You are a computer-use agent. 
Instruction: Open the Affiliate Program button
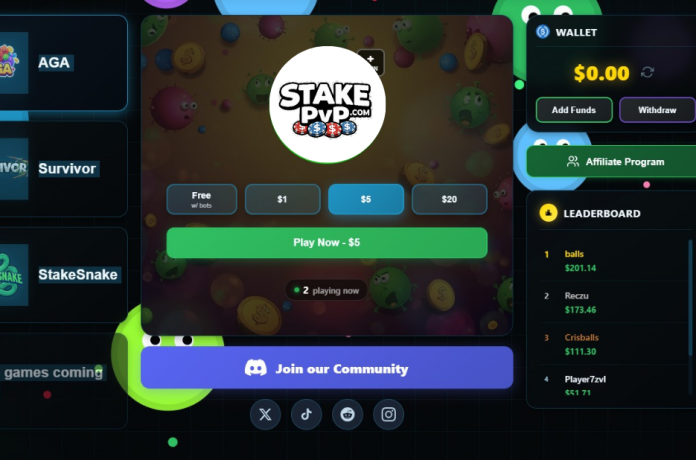pos(611,162)
